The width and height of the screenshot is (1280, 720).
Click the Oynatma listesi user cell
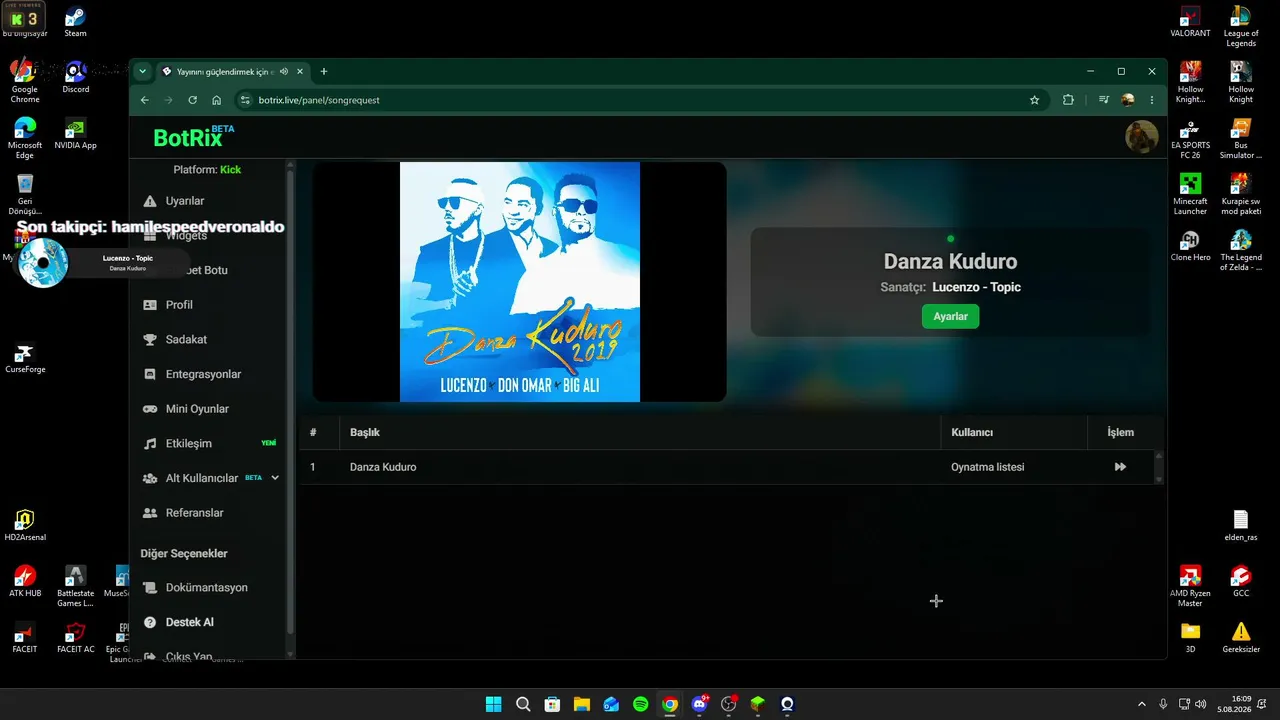point(987,467)
